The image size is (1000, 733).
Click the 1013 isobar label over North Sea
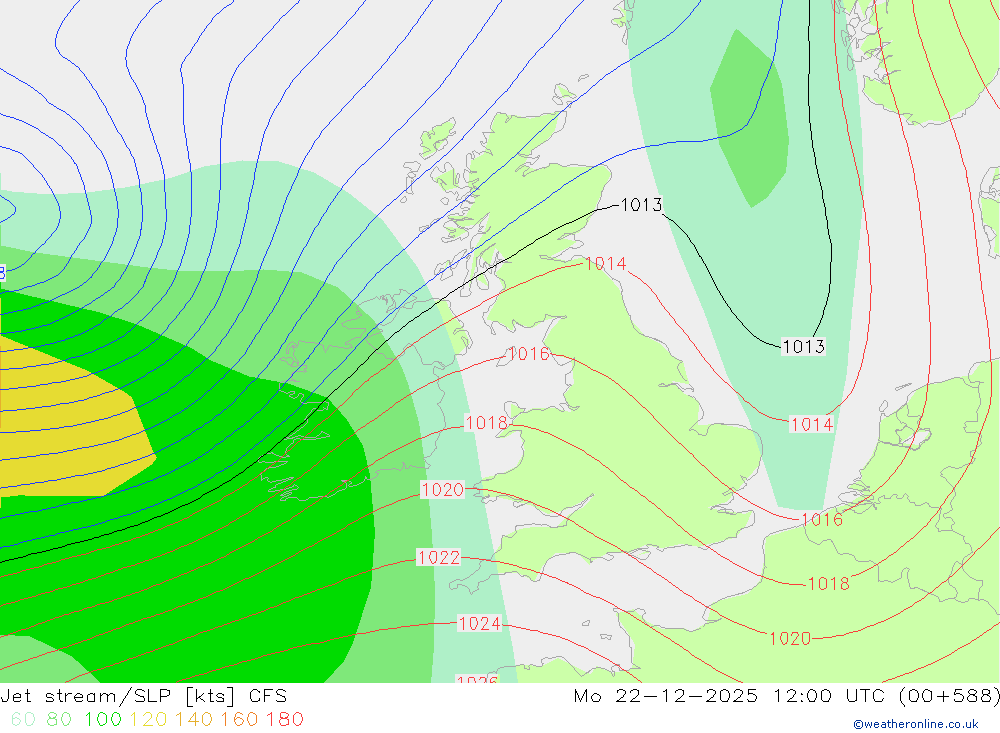pyautogui.click(x=804, y=346)
